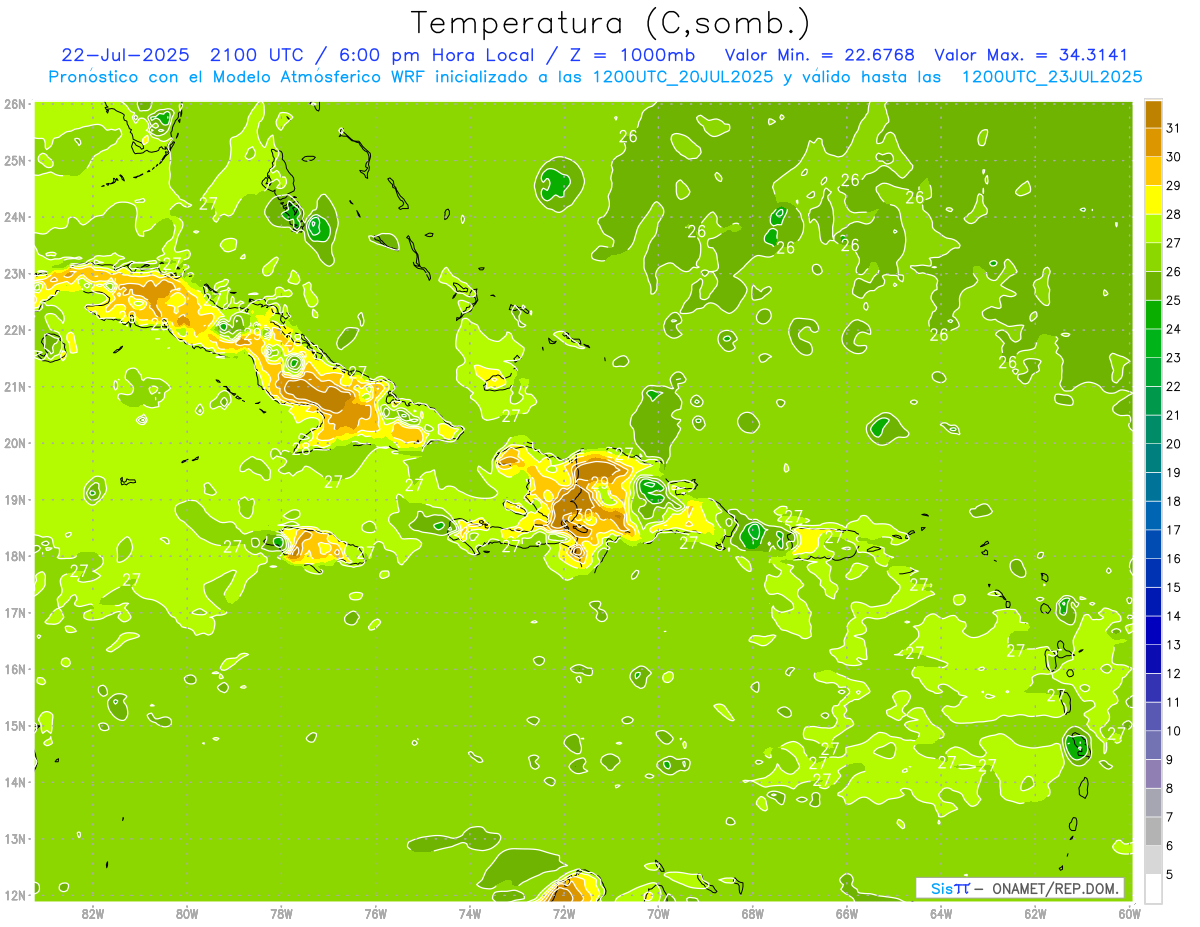
Task: Click the "22N" latitude axis label
Action: point(16,330)
